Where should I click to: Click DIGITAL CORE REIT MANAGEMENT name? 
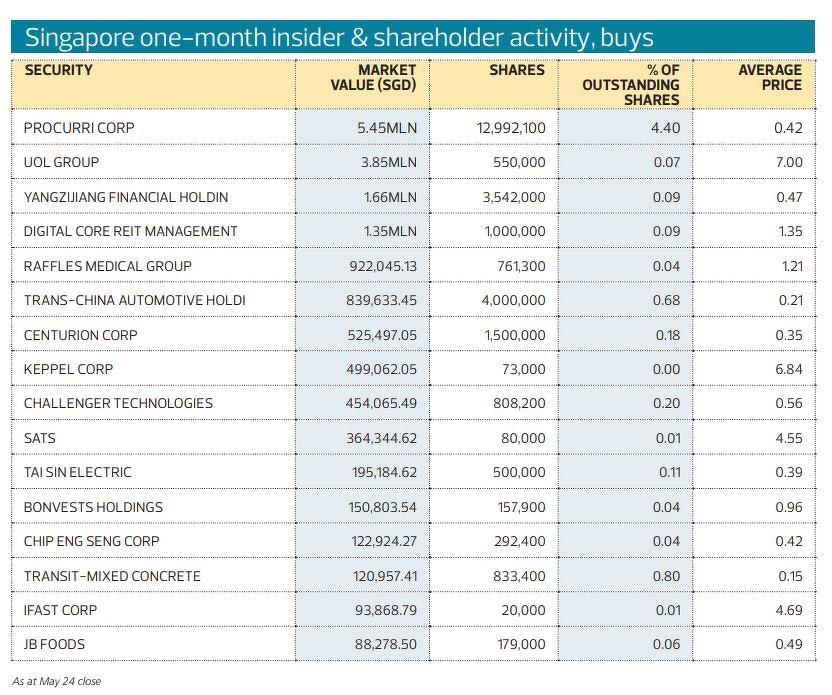pyautogui.click(x=131, y=232)
